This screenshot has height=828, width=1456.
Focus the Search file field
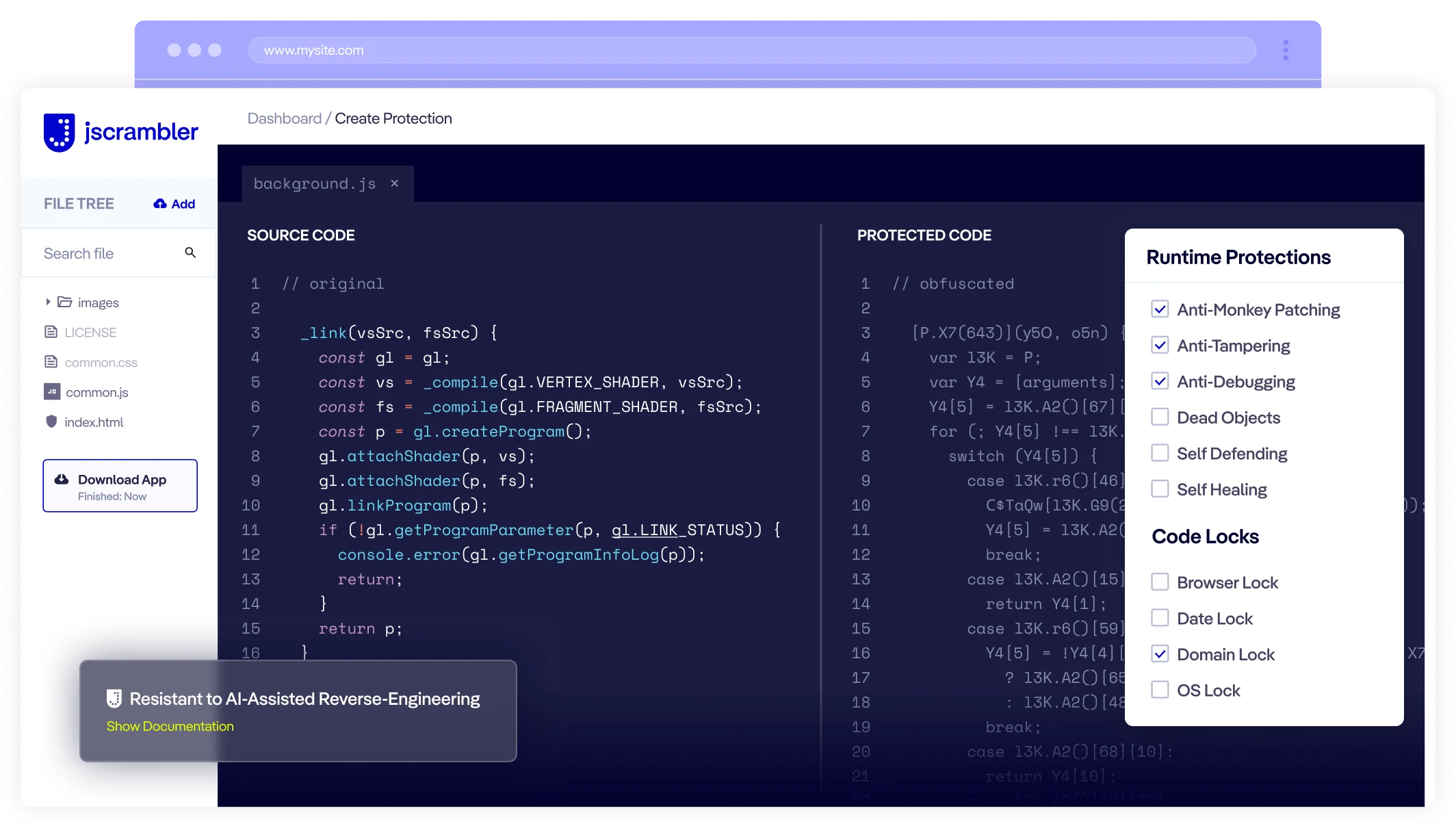[119, 253]
